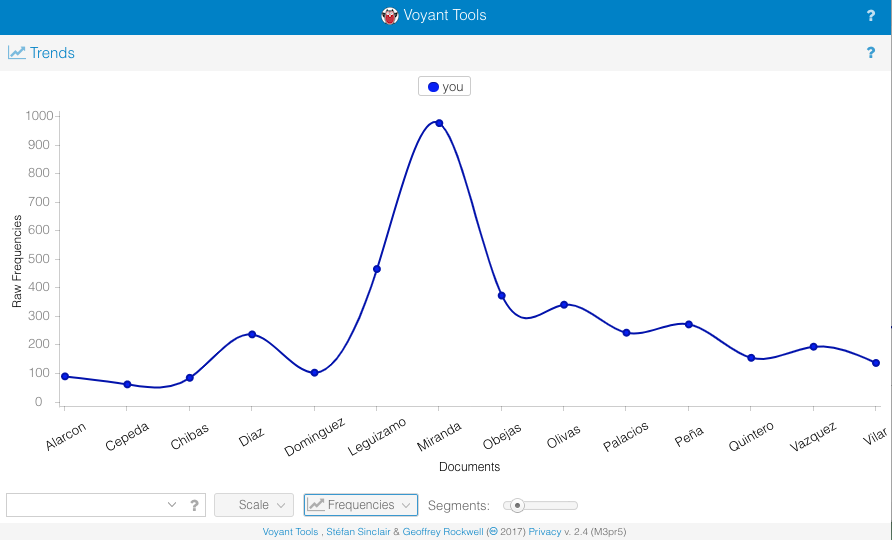Click the 'Documents' x-axis title
Image resolution: width=892 pixels, height=540 pixels.
[469, 467]
